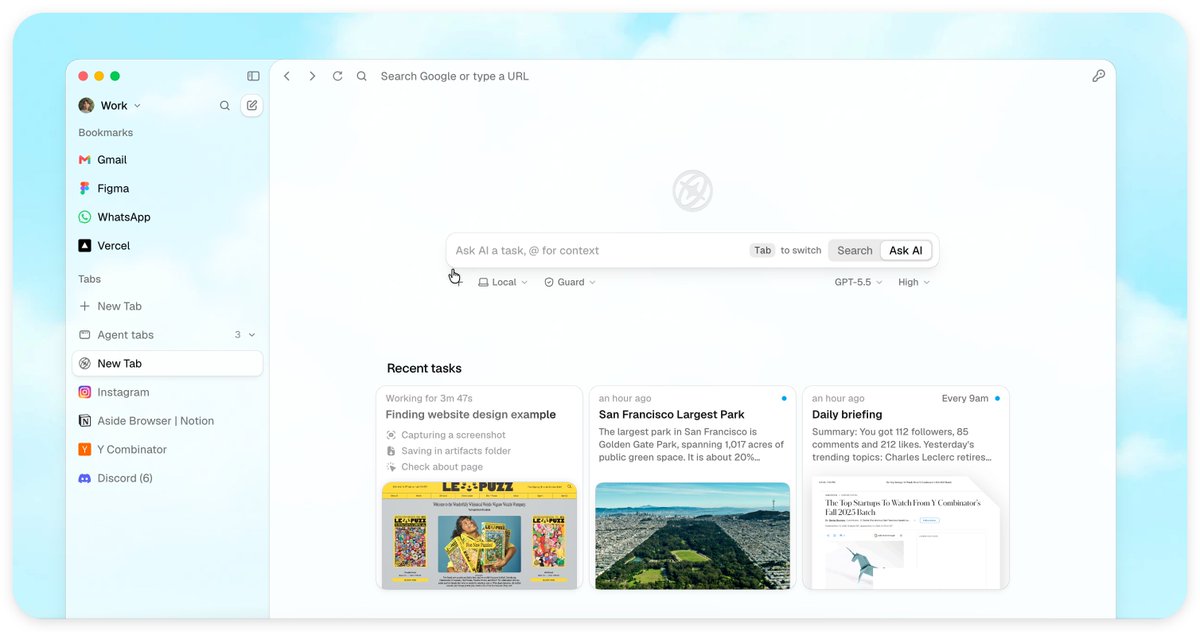The image size is (1200, 632).
Task: Click the Recent tasks heading
Action: 424,368
